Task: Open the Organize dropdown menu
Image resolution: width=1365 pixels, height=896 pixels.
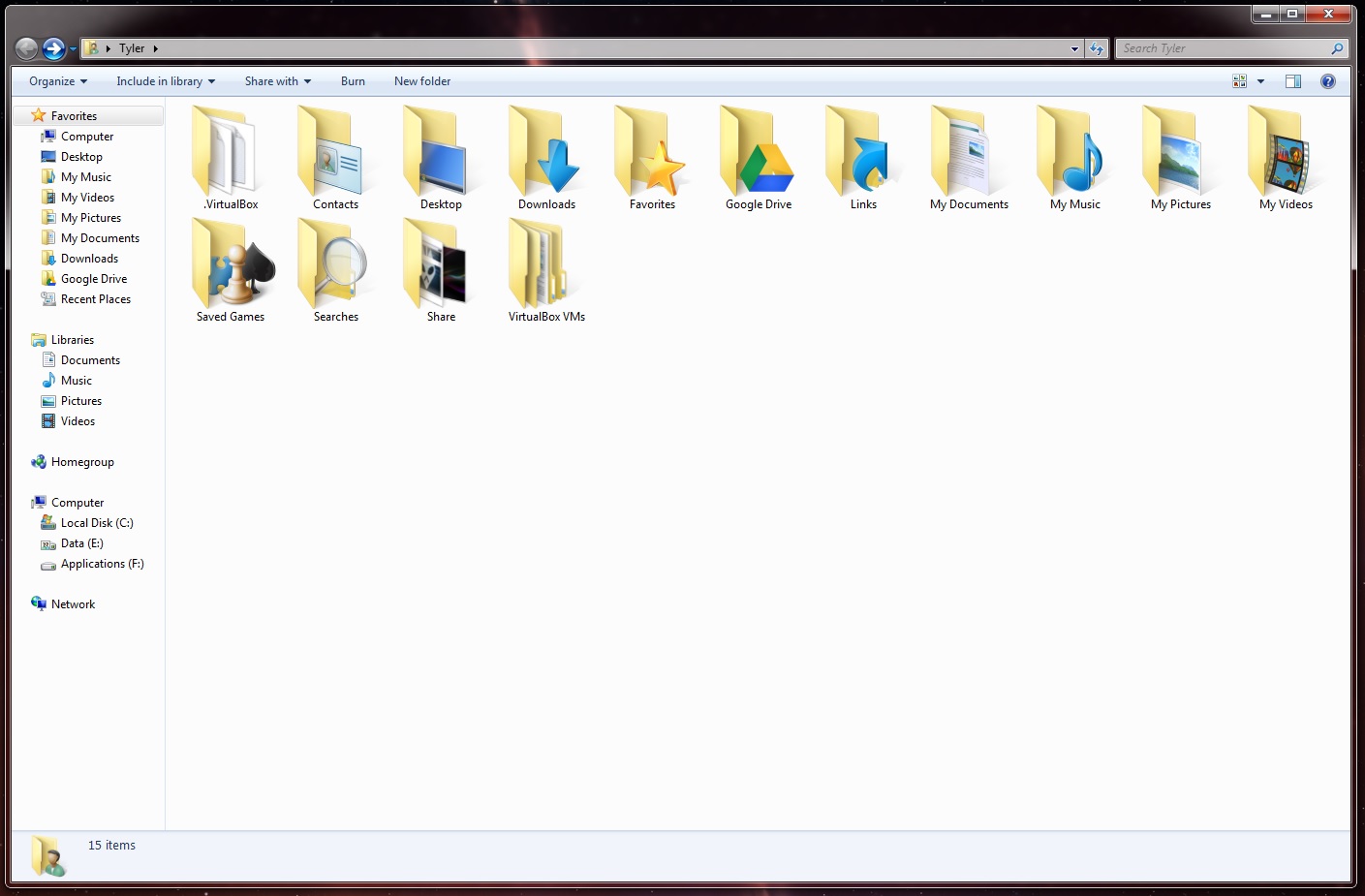Action: 56,81
